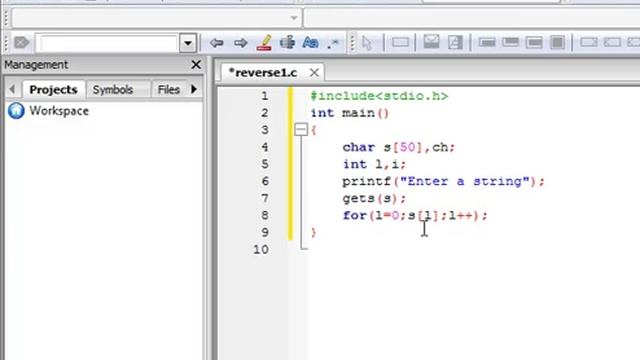This screenshot has height=360, width=640.
Task: Click the clear-search tag icon in the toolbar
Action: point(22,42)
